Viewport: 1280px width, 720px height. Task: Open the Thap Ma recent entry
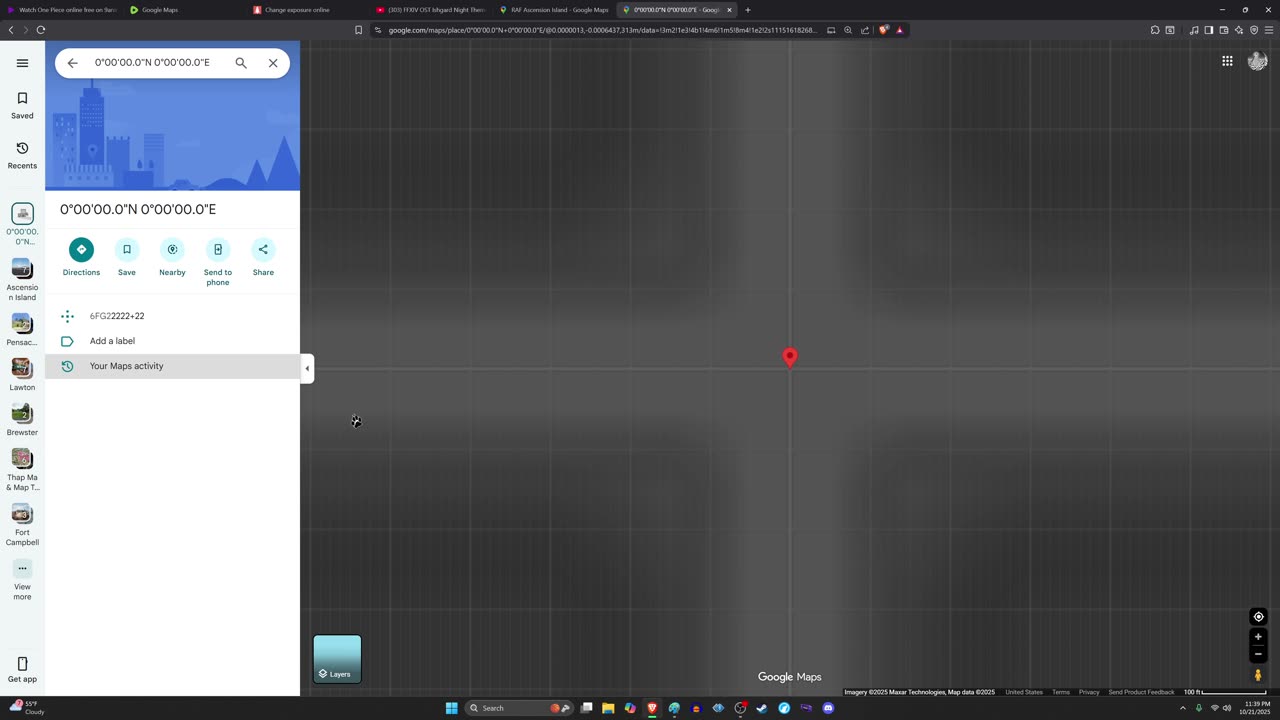(x=22, y=470)
